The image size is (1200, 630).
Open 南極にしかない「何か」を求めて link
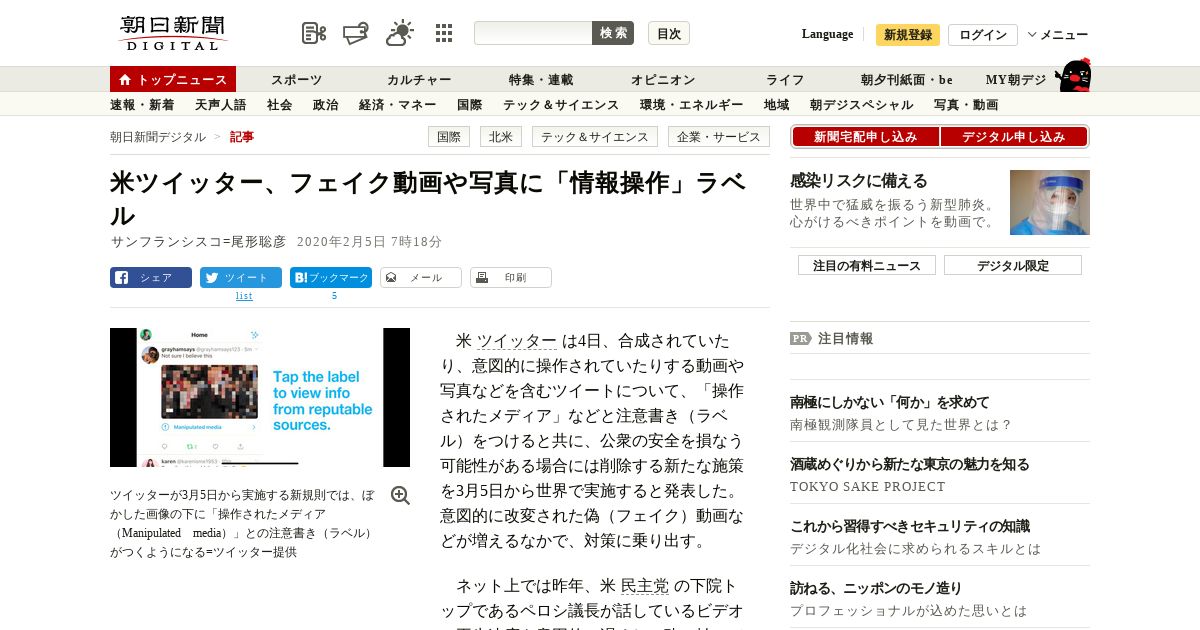pyautogui.click(x=890, y=402)
